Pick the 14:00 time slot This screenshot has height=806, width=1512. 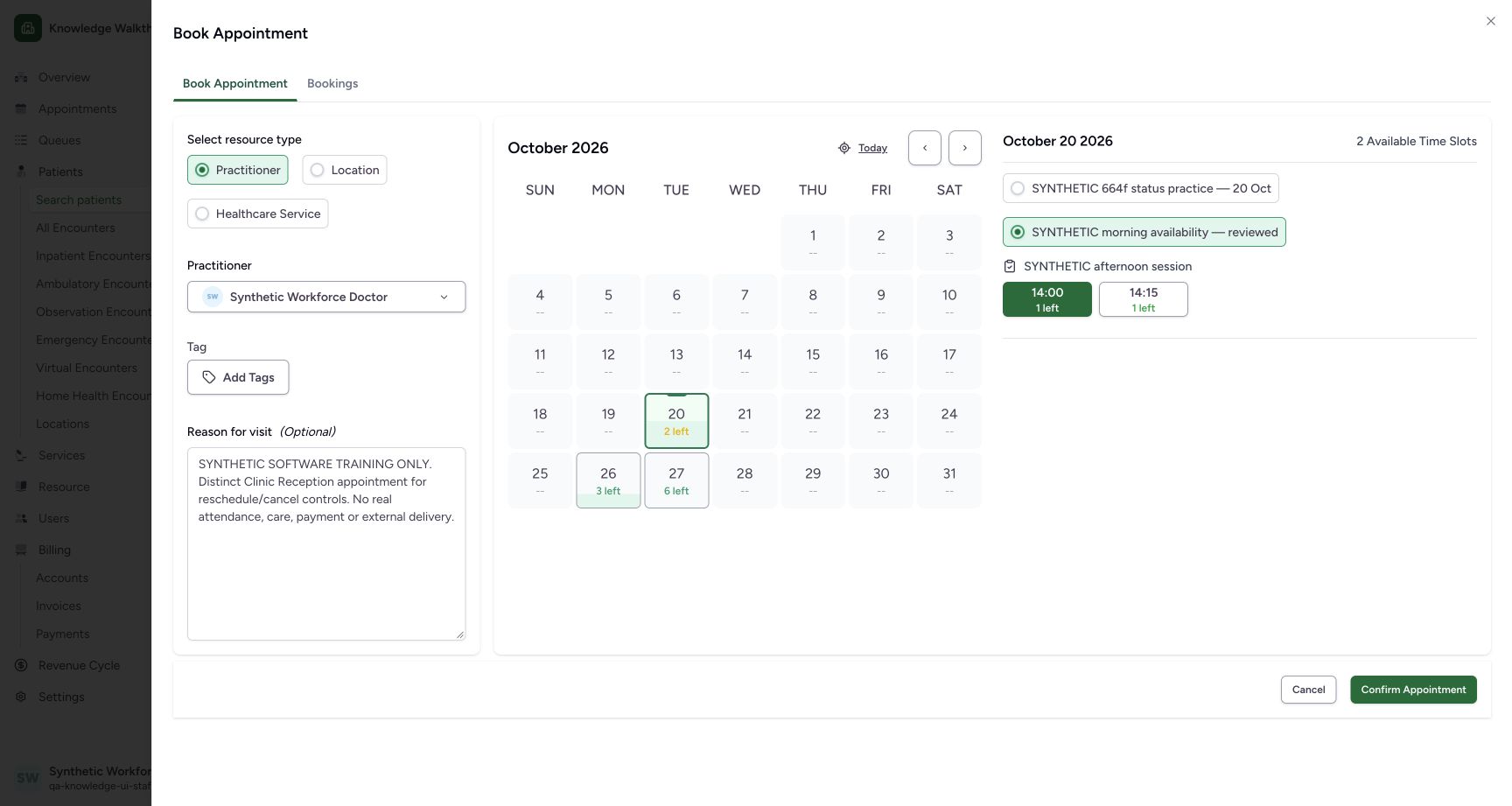[1047, 299]
